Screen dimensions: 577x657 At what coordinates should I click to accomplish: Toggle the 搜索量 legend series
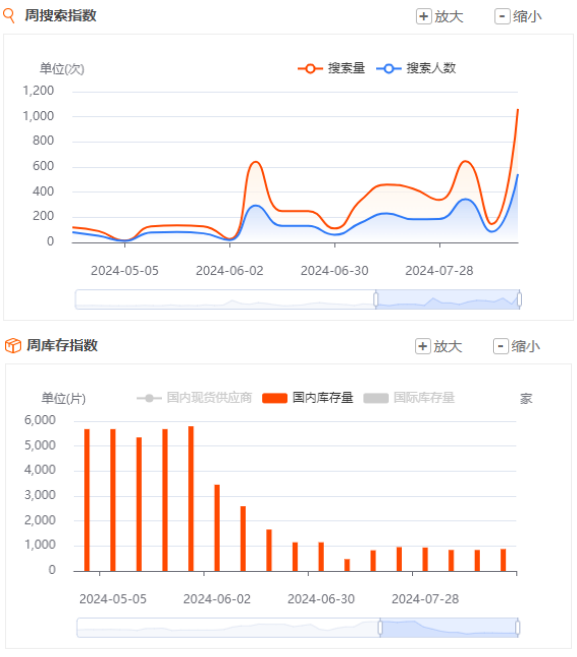pyautogui.click(x=331, y=68)
